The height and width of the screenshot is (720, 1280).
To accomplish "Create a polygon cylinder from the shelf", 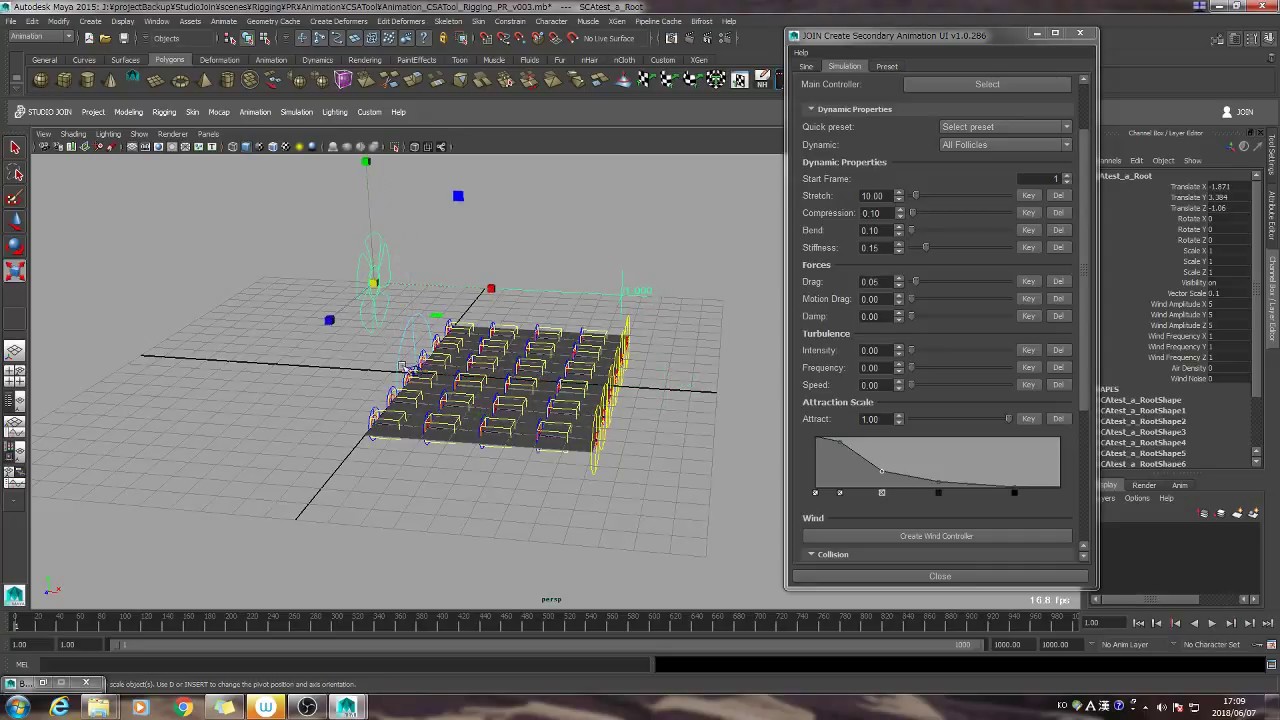I will [87, 80].
